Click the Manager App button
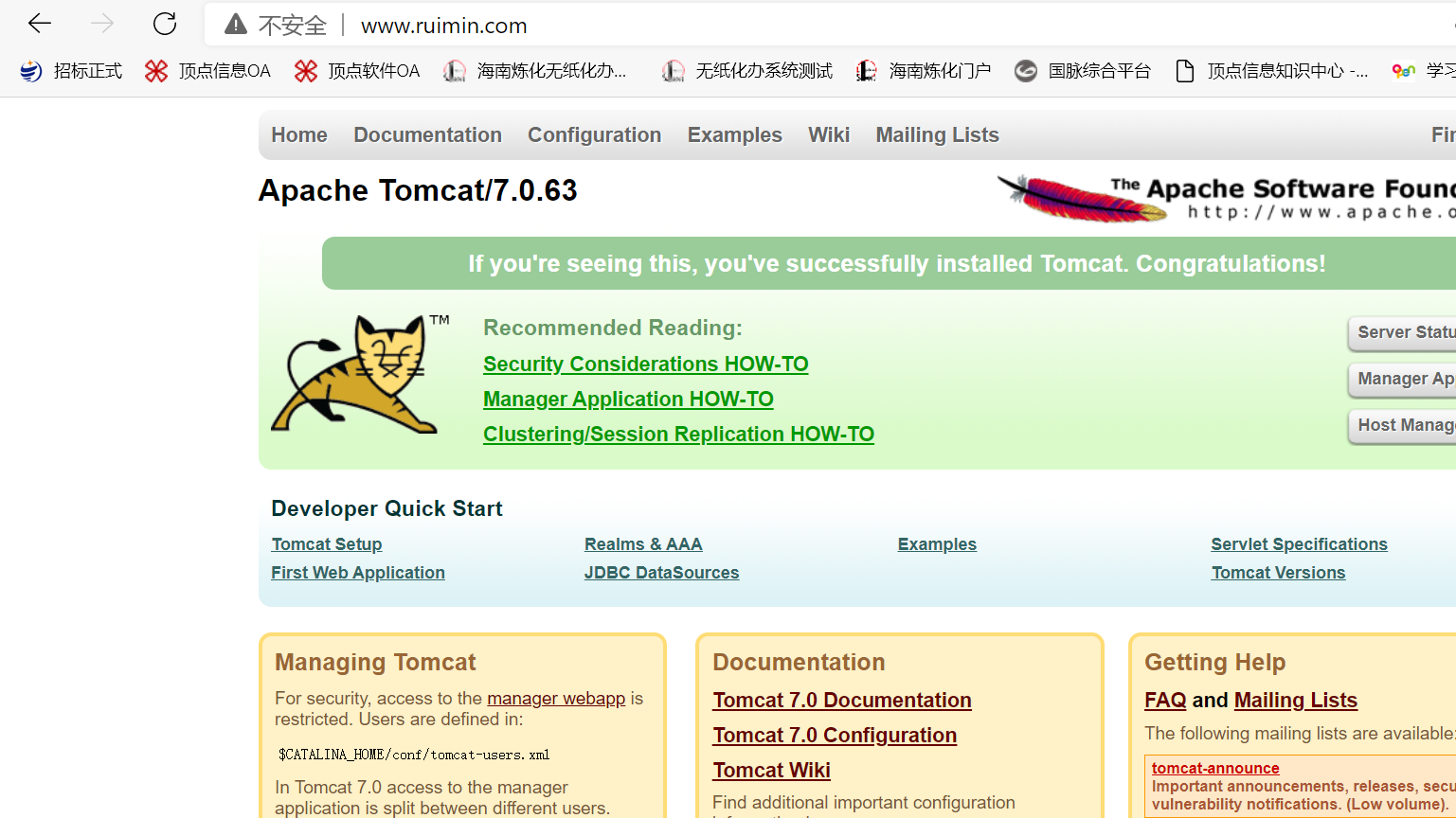The height and width of the screenshot is (818, 1456). 1402,379
